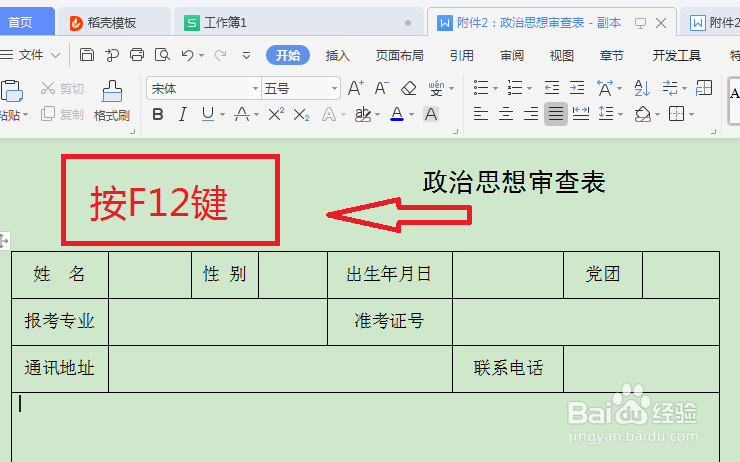
Task: Click the increase indent icon
Action: pos(577,88)
